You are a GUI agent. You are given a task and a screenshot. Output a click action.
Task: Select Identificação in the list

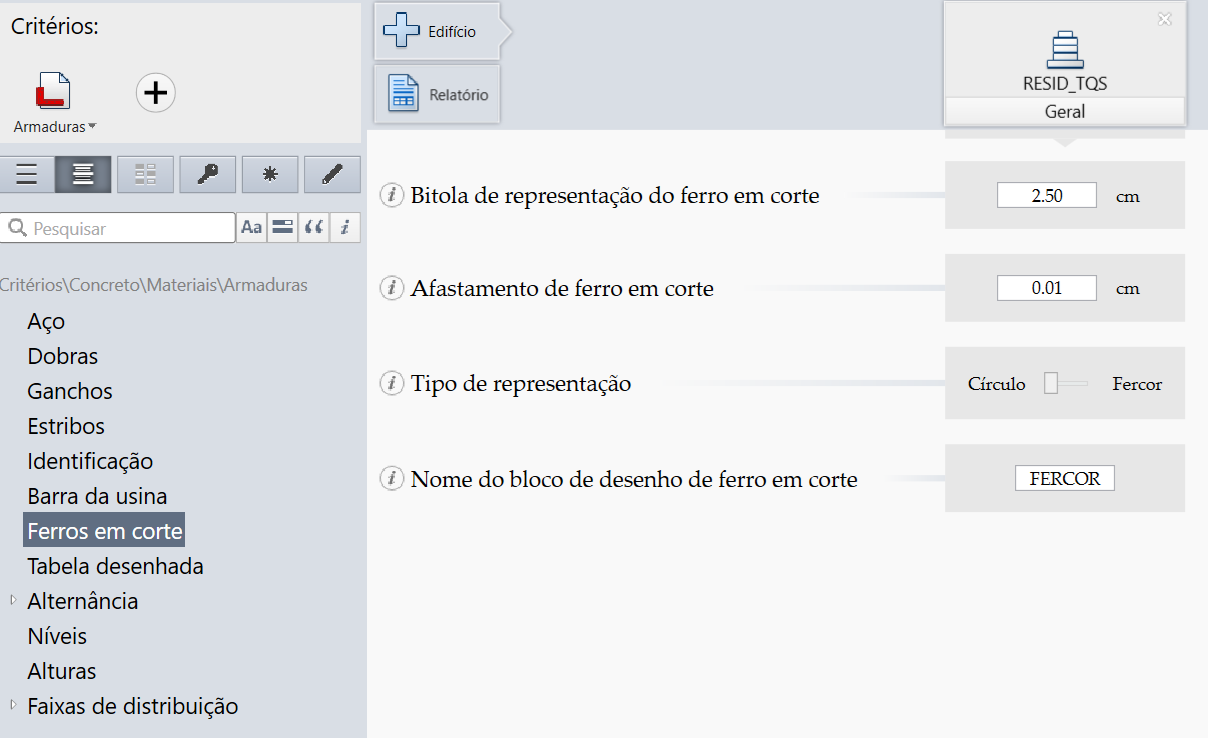(90, 461)
